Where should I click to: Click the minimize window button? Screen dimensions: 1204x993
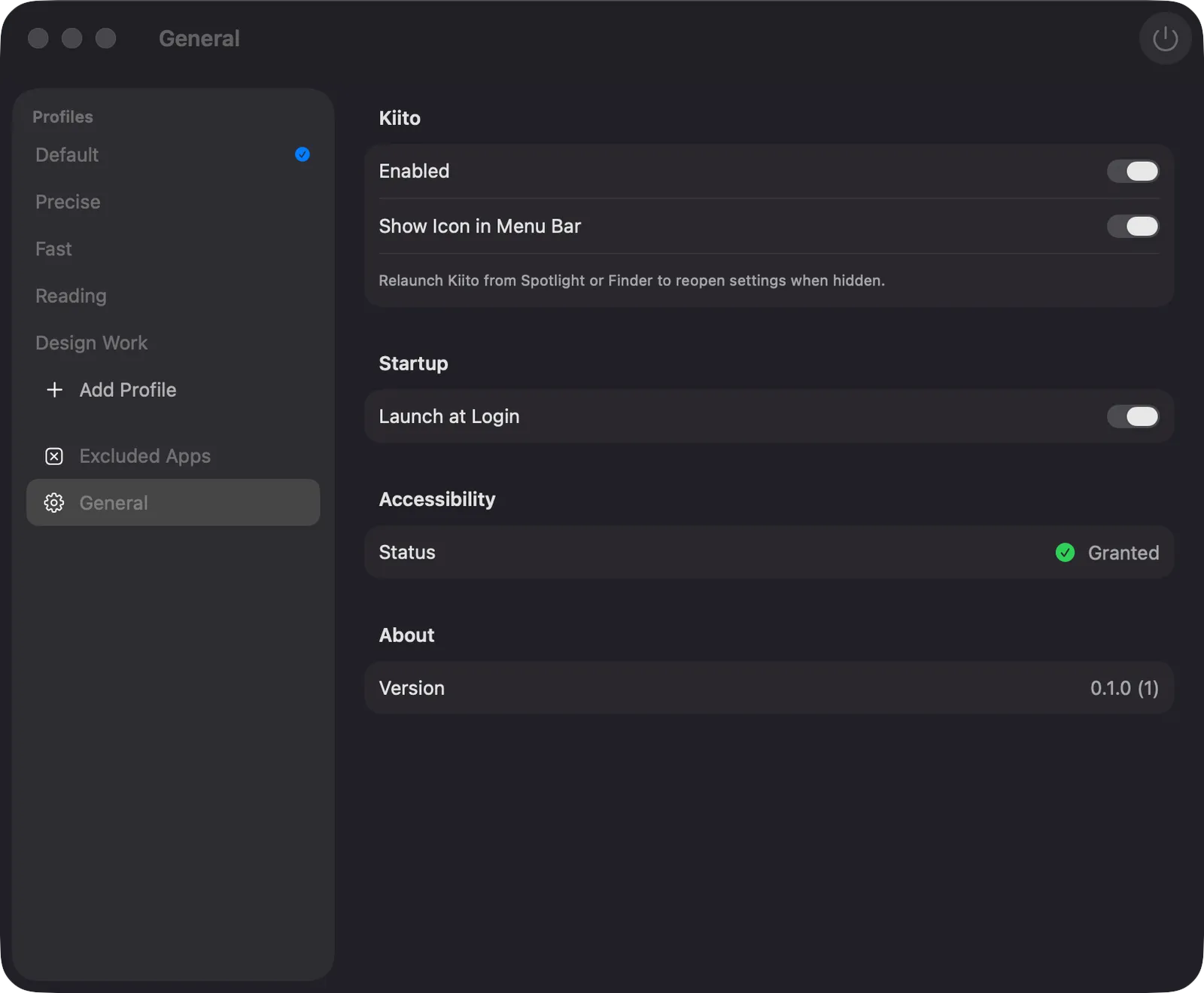pyautogui.click(x=72, y=38)
